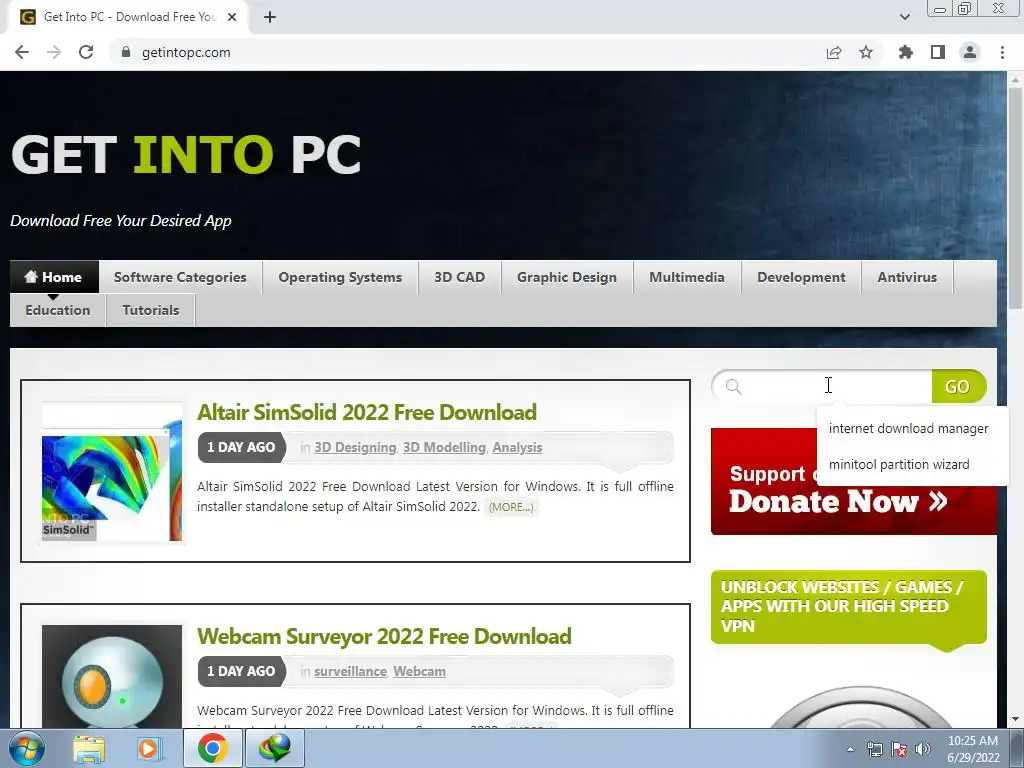The height and width of the screenshot is (768, 1024).
Task: Open the Multimedia menu item
Action: [687, 277]
